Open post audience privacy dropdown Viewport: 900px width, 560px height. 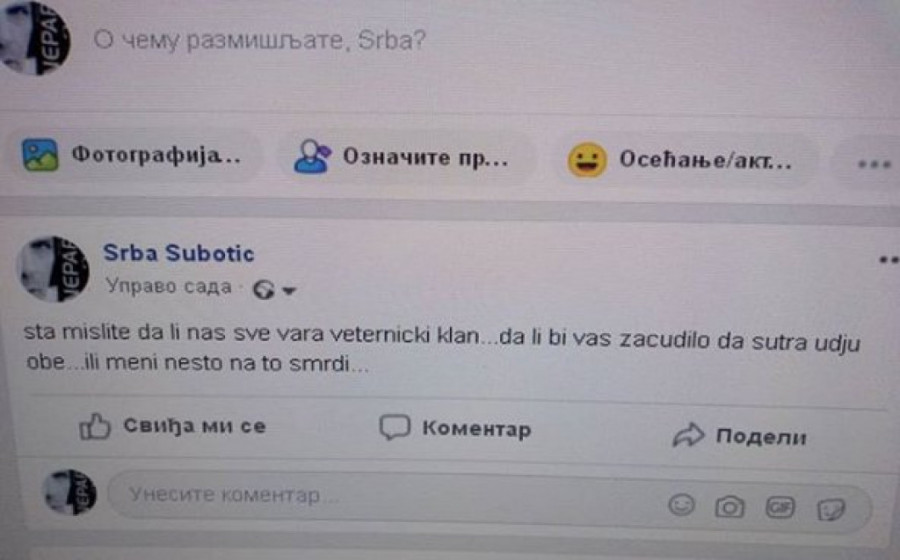(x=274, y=290)
